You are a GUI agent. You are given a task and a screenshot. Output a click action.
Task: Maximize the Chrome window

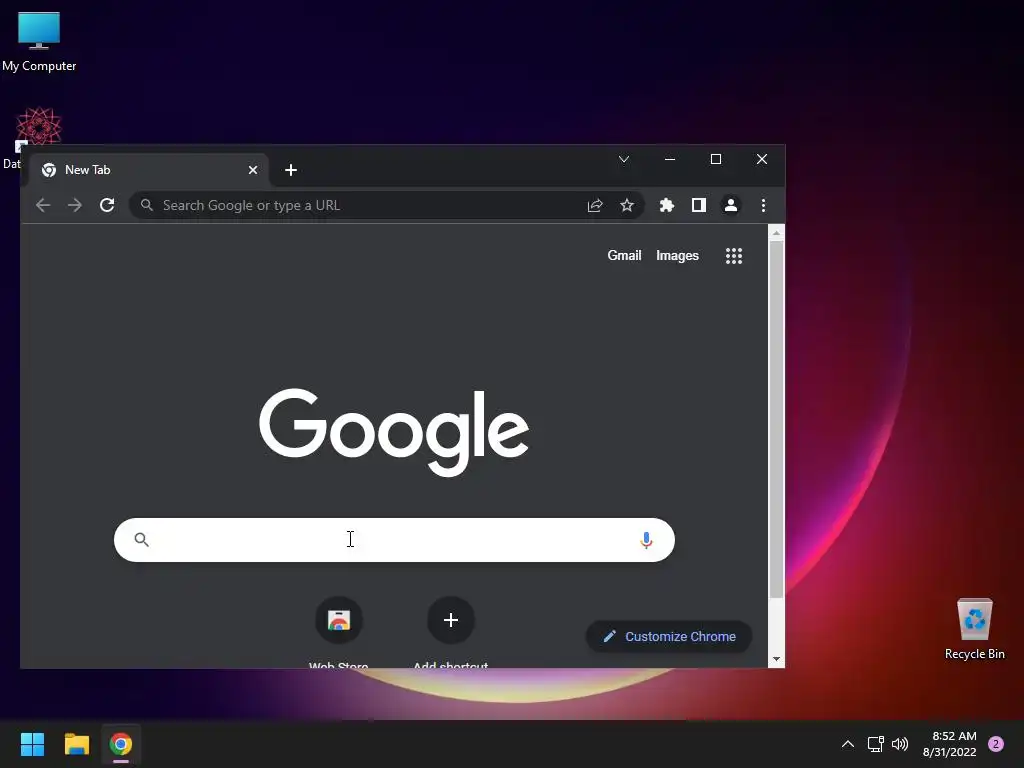pos(716,159)
